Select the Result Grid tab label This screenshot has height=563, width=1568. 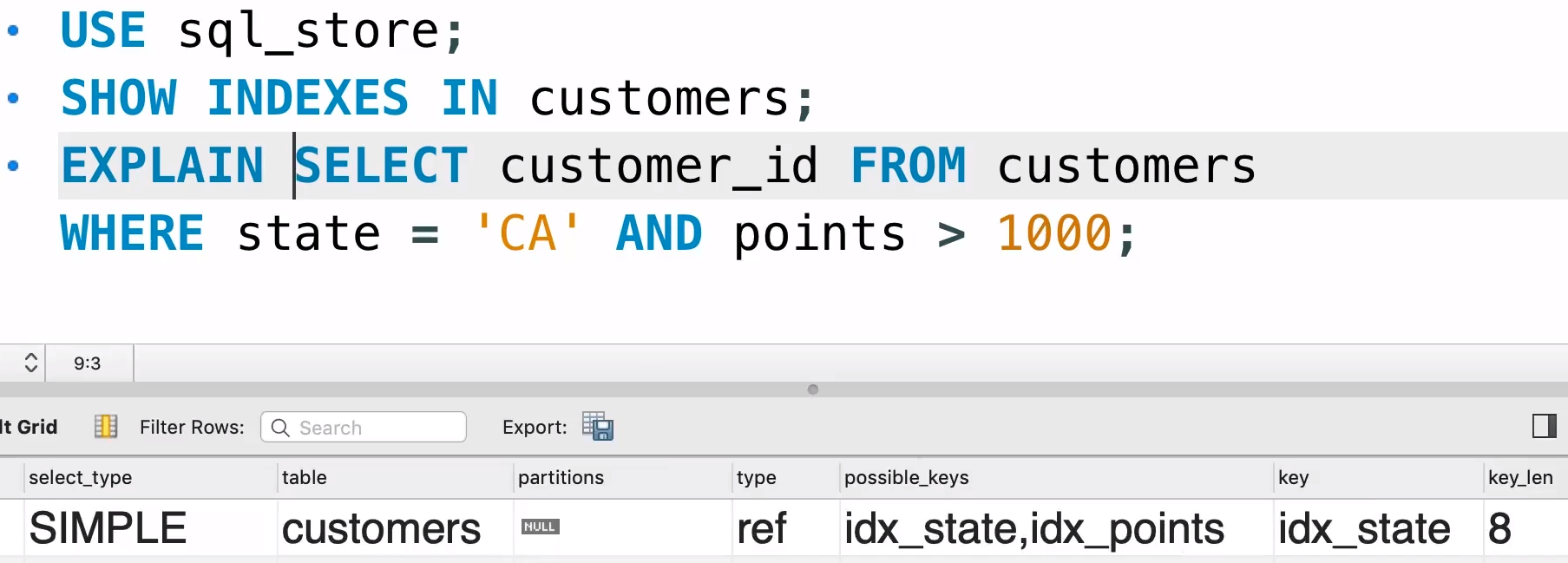point(30,427)
